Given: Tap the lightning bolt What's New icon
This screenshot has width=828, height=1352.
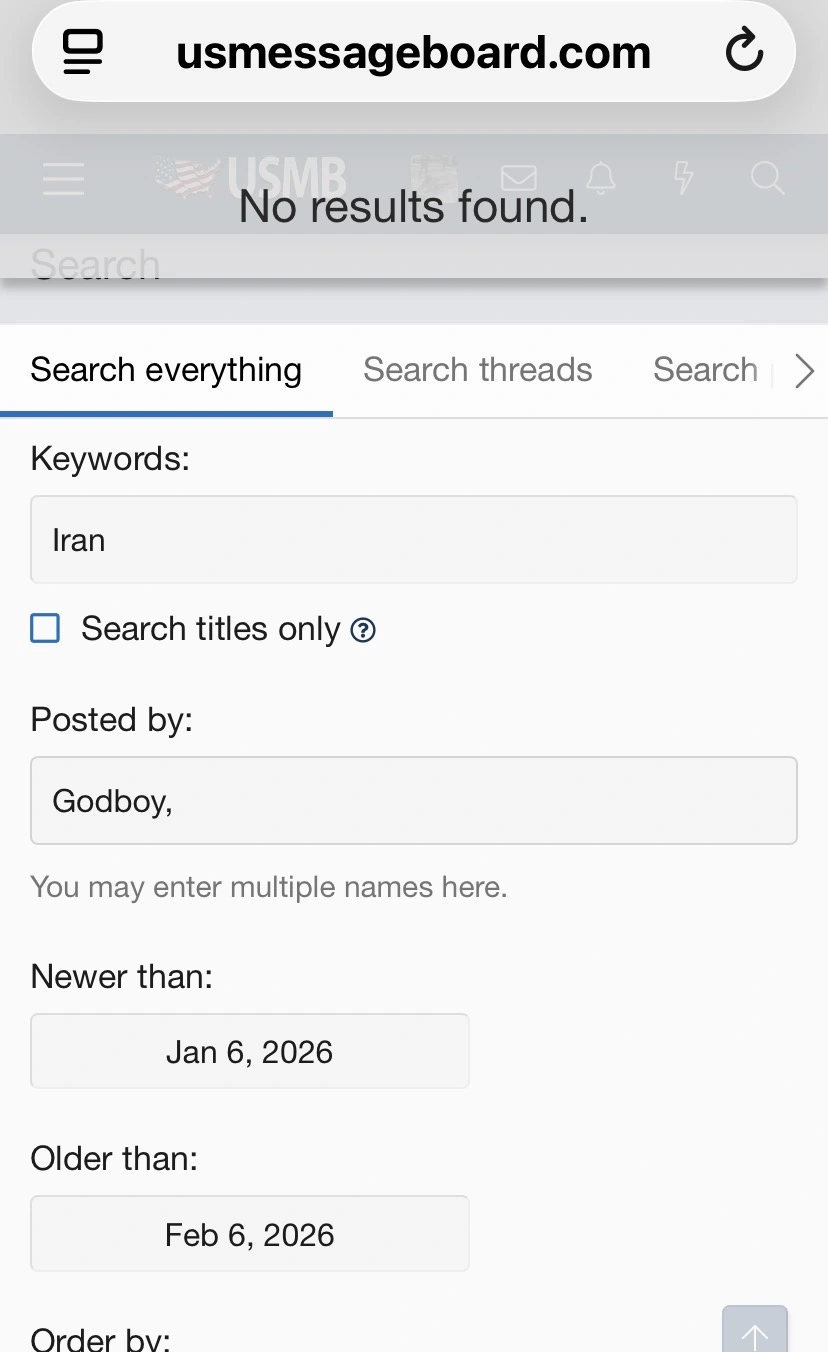Looking at the screenshot, I should tap(683, 179).
